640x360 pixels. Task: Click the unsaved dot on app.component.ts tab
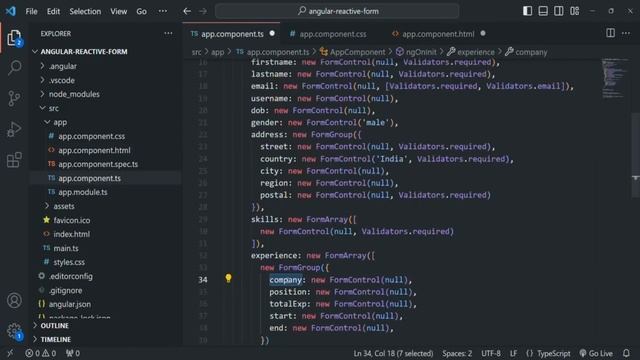click(272, 33)
